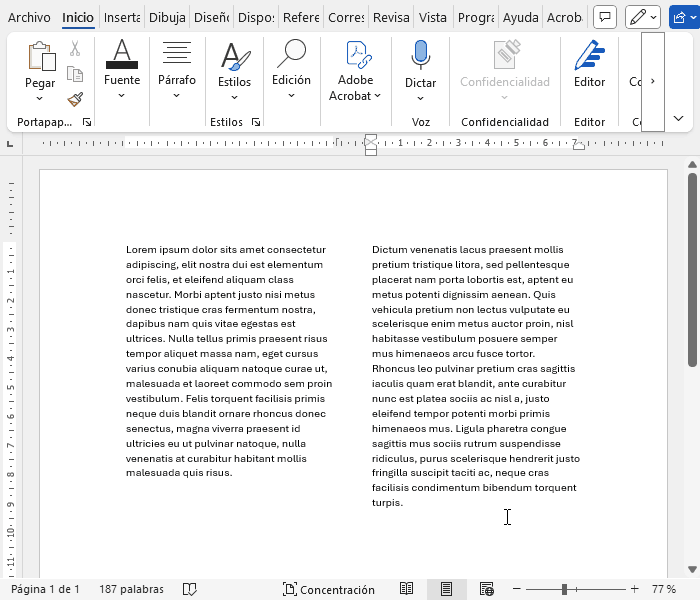Click the spelling check book icon
The height and width of the screenshot is (600, 700).
pos(189,589)
